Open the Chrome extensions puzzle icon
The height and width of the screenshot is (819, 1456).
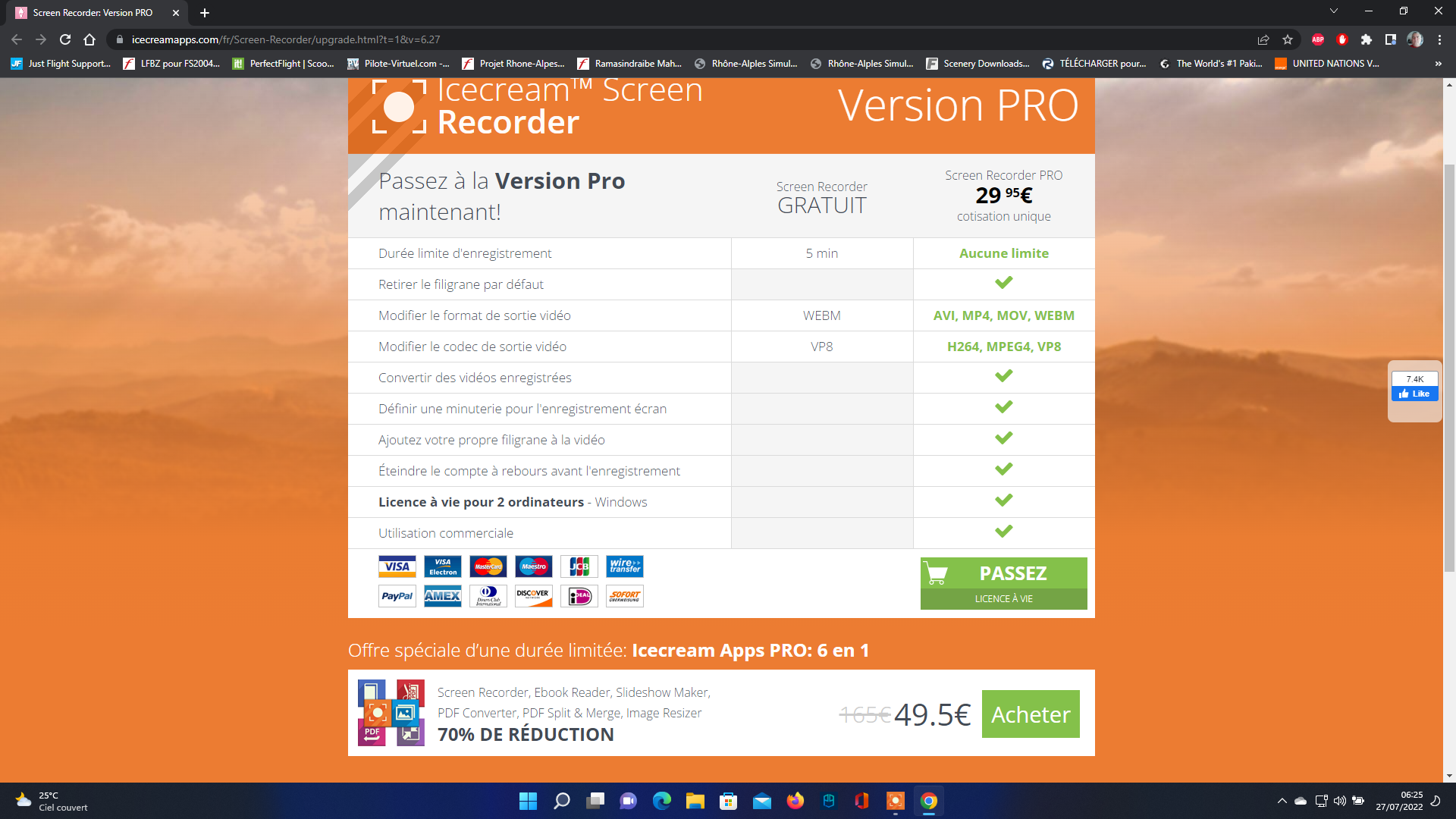1367,39
